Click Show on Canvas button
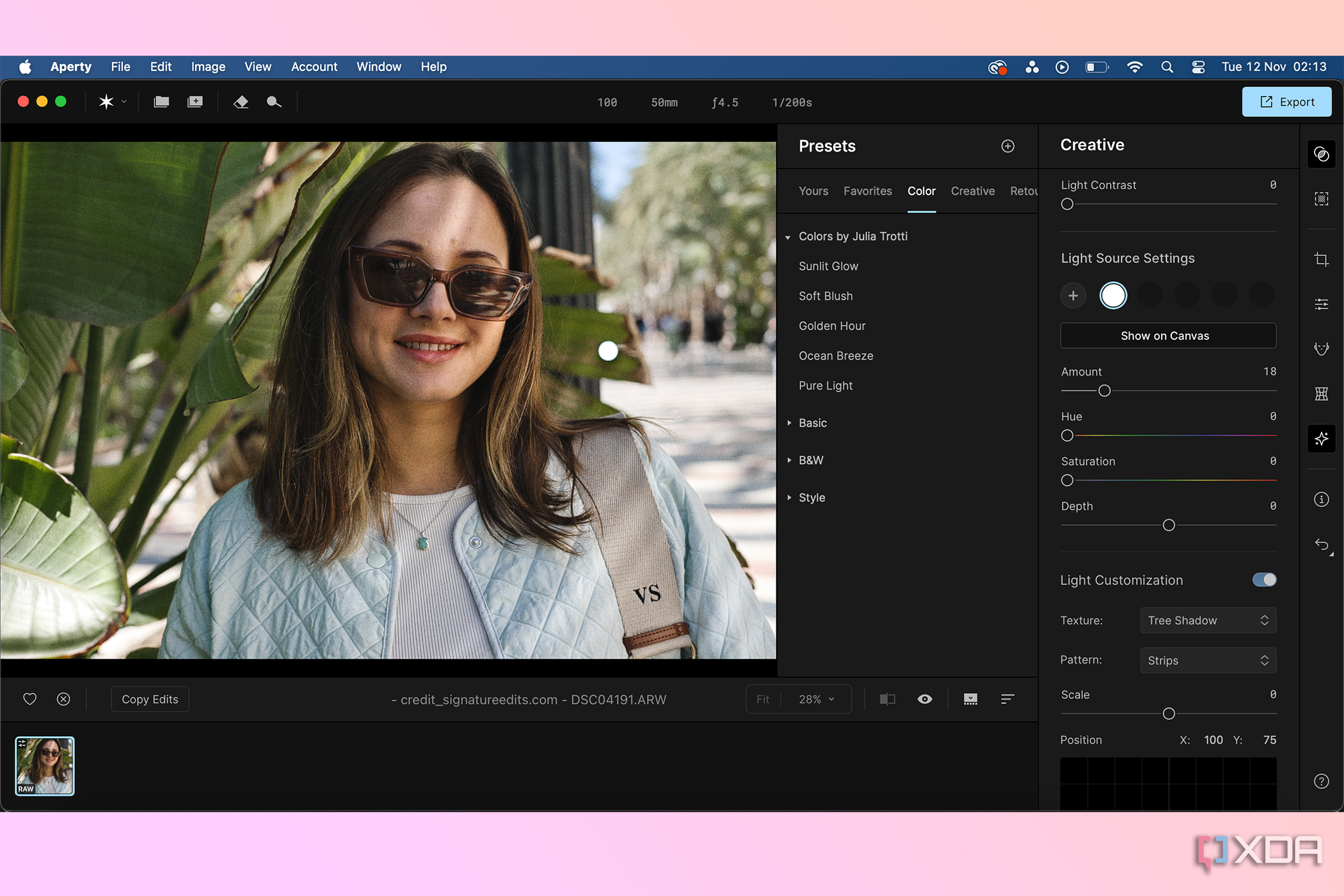 pyautogui.click(x=1168, y=335)
